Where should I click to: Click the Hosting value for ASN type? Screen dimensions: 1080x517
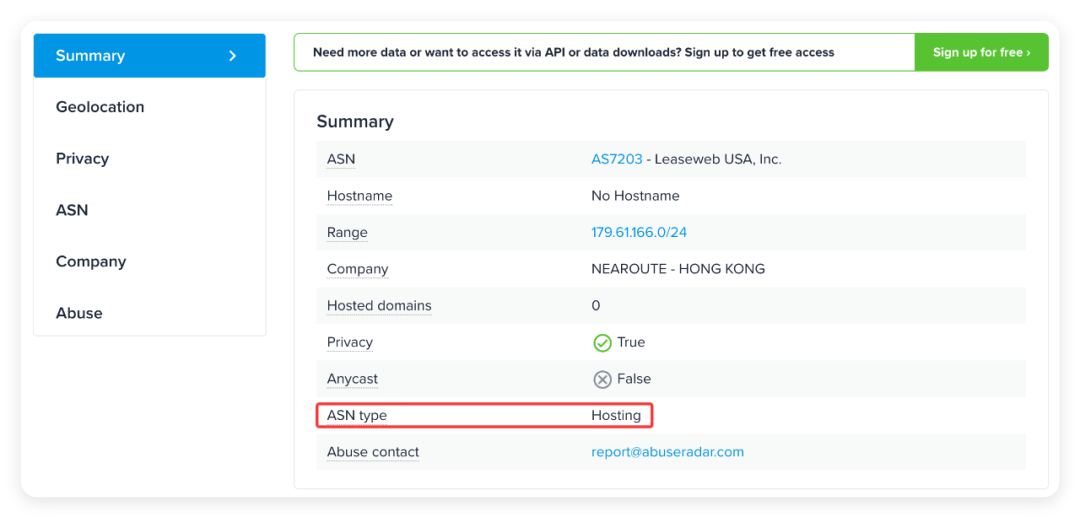click(x=616, y=416)
